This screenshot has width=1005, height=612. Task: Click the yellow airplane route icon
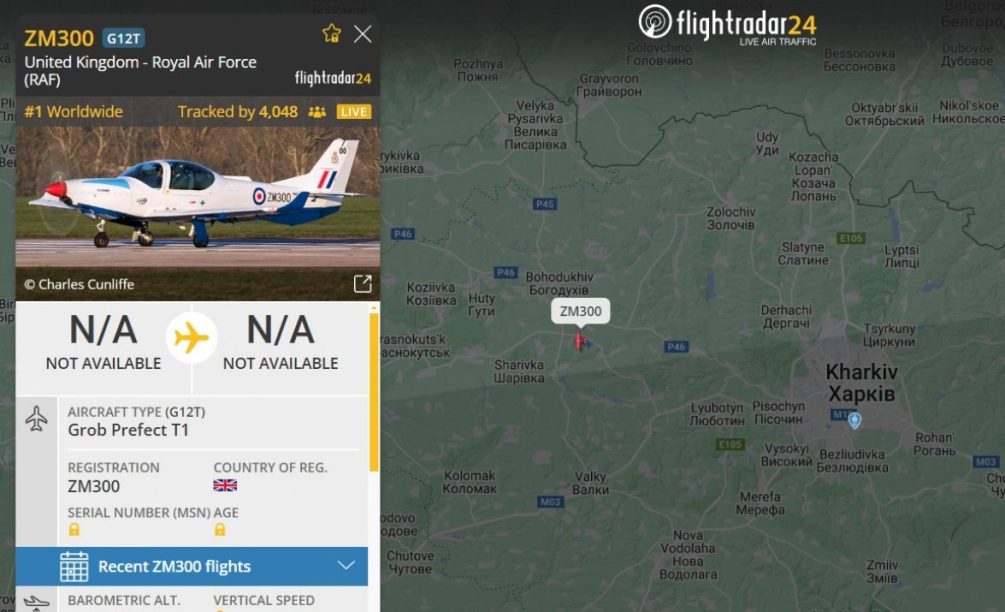191,338
